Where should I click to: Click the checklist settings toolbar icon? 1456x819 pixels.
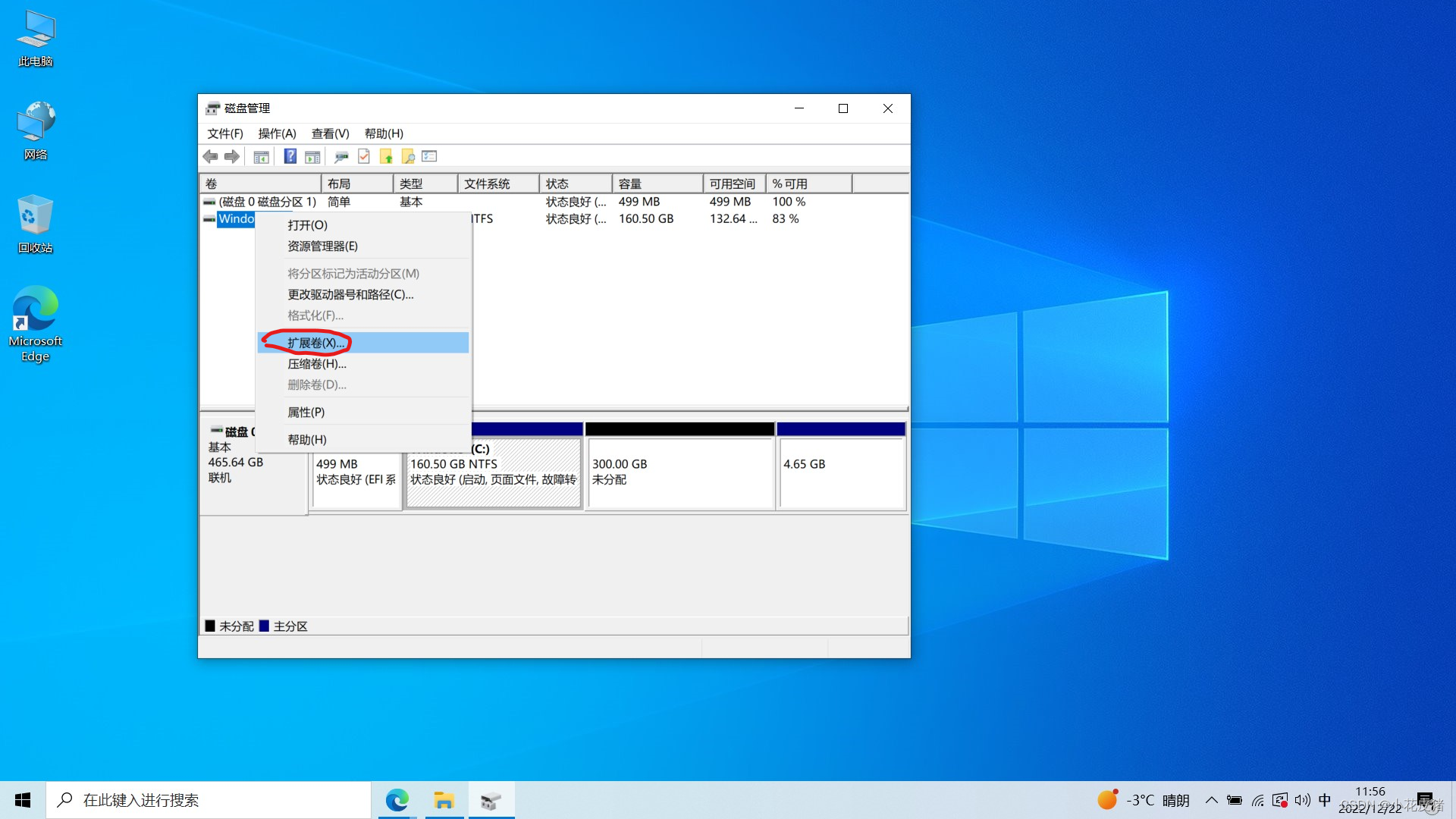click(x=429, y=157)
